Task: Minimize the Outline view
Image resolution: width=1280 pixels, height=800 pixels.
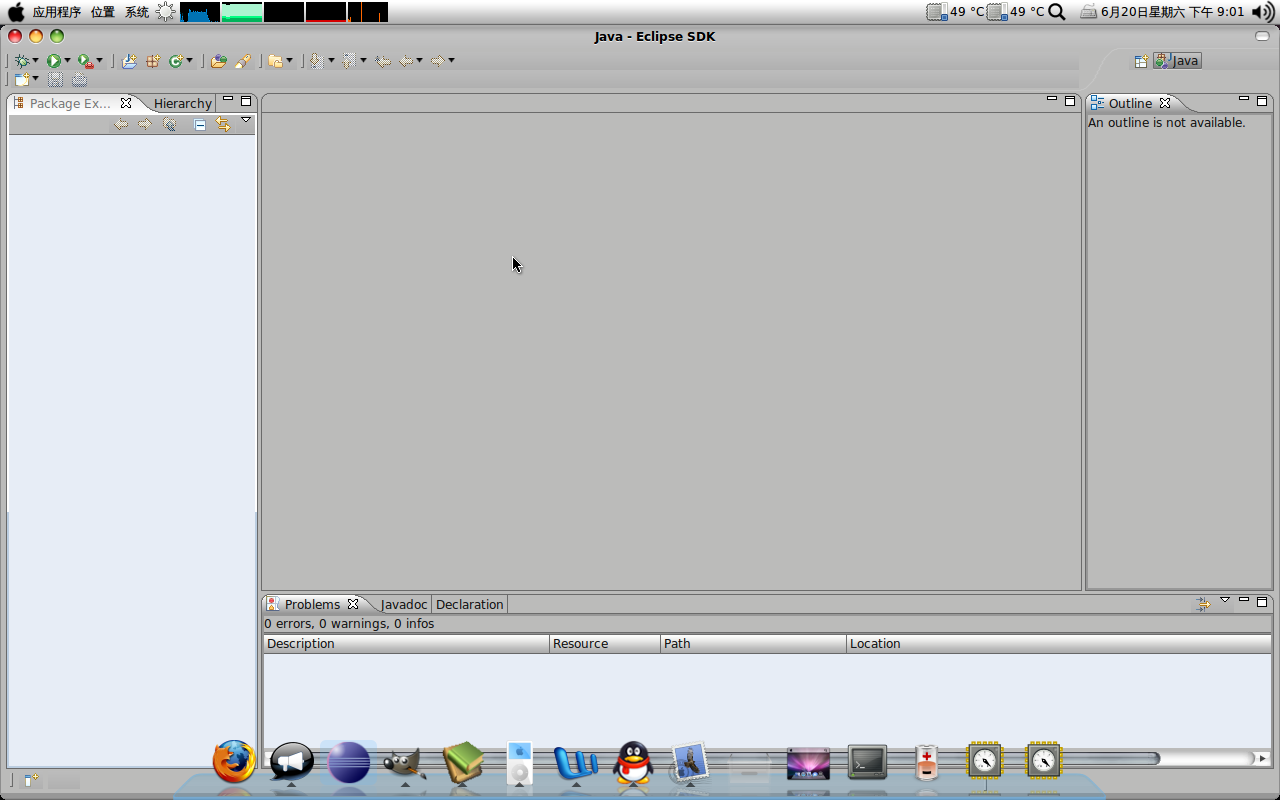Action: [1244, 99]
